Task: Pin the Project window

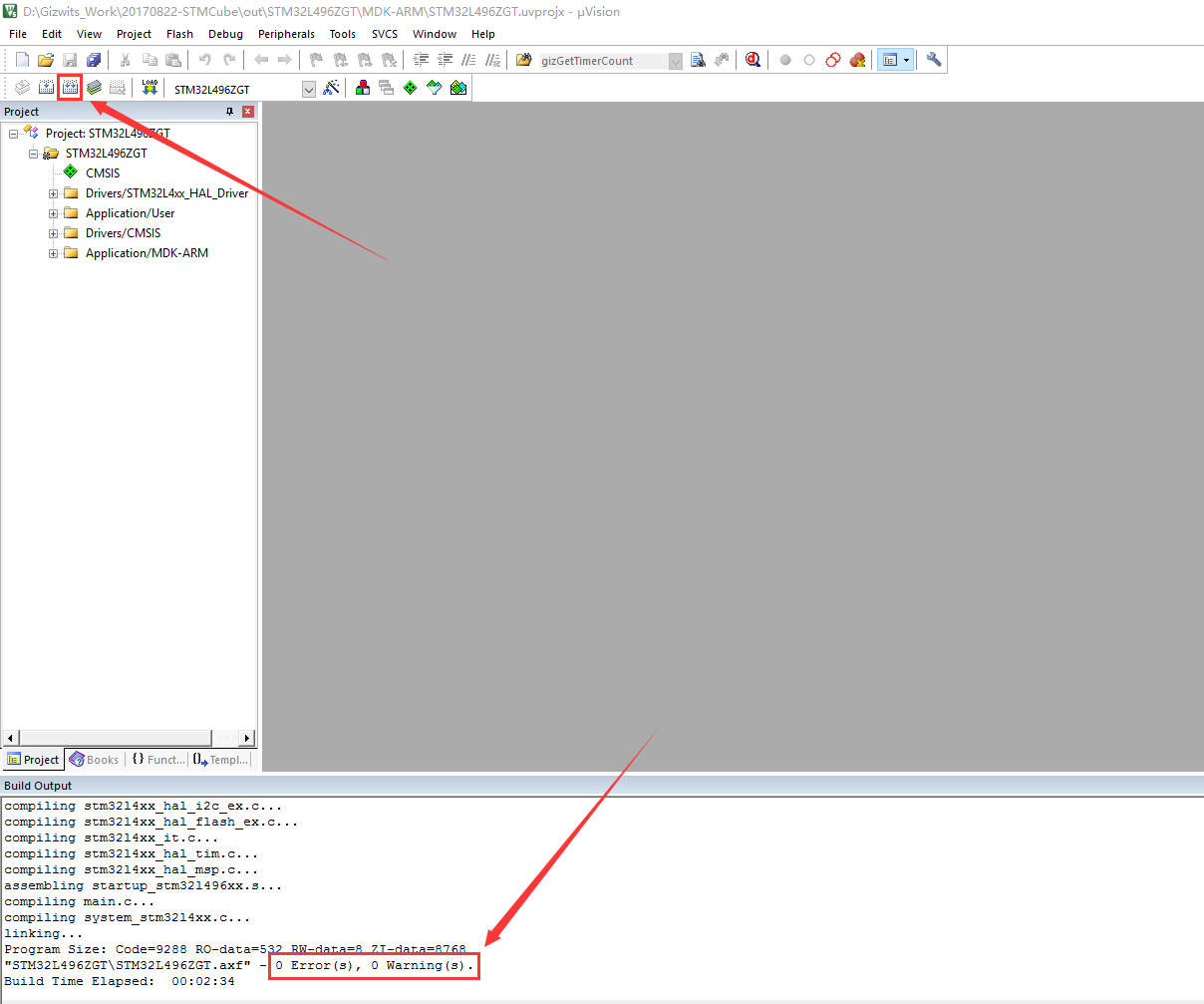Action: [x=231, y=111]
